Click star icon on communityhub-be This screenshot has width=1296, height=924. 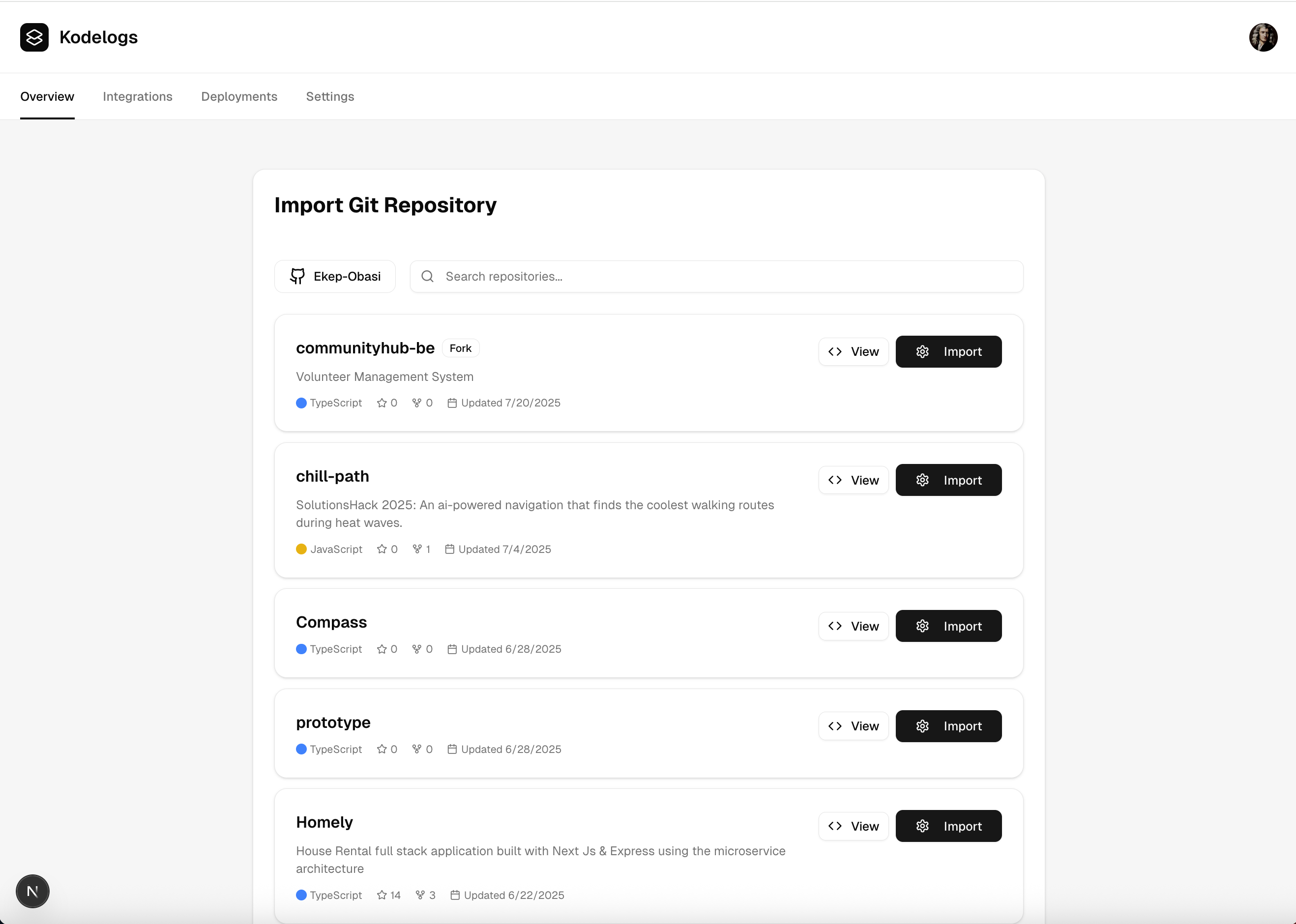(382, 403)
